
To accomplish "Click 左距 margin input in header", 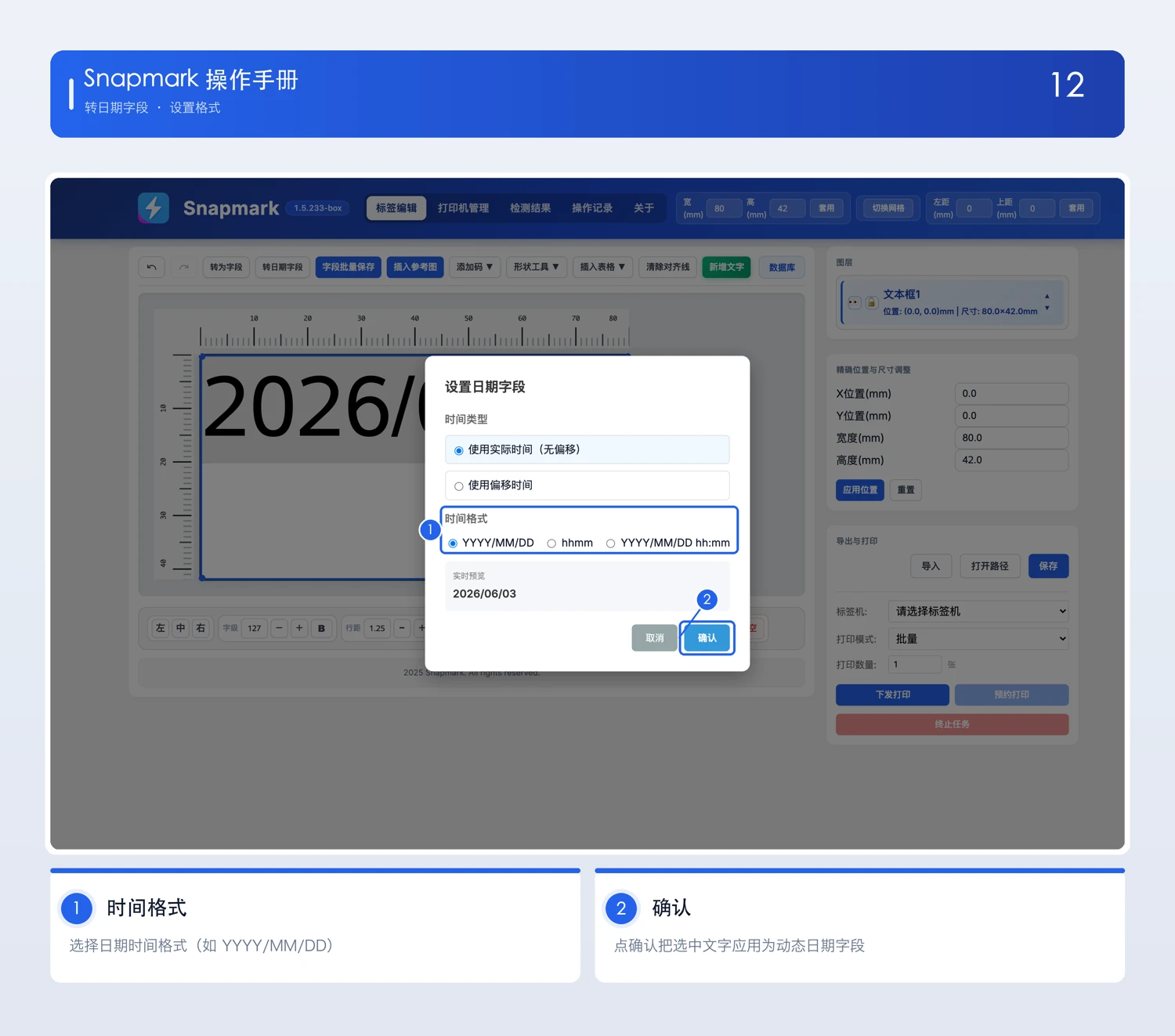I will pyautogui.click(x=974, y=208).
